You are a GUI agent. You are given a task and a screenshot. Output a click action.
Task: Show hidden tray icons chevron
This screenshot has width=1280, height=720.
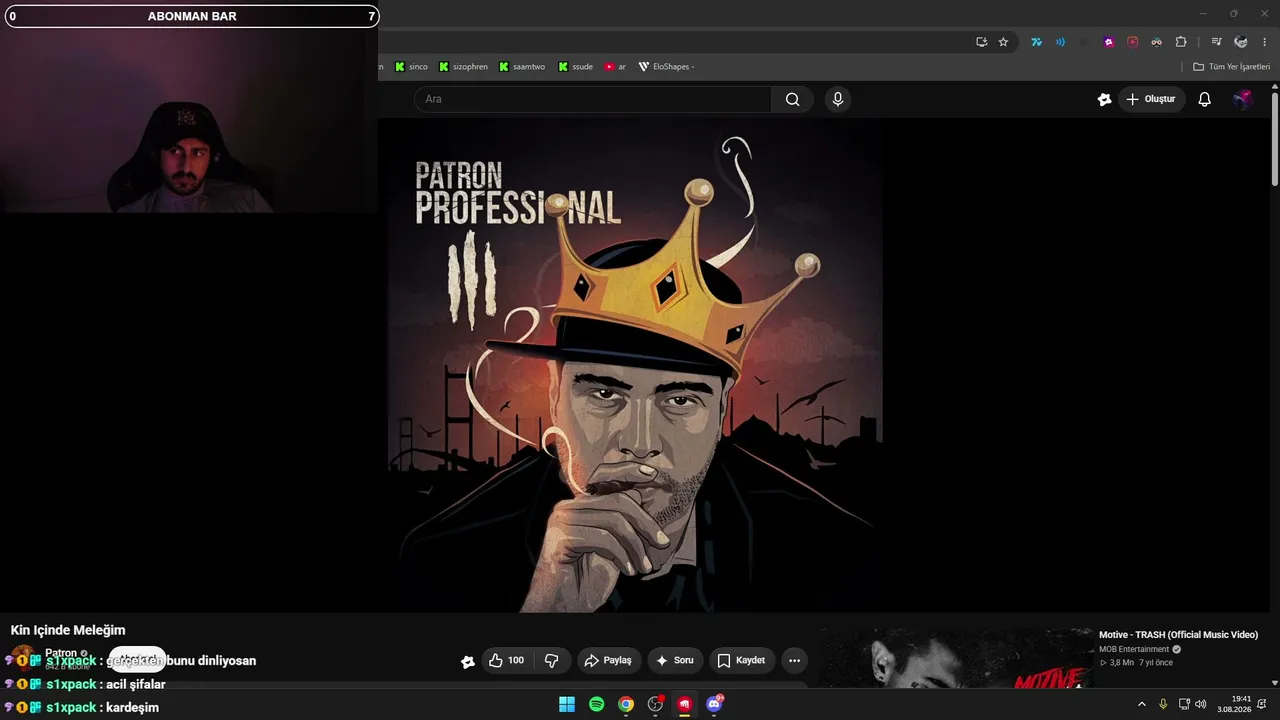click(x=1142, y=704)
